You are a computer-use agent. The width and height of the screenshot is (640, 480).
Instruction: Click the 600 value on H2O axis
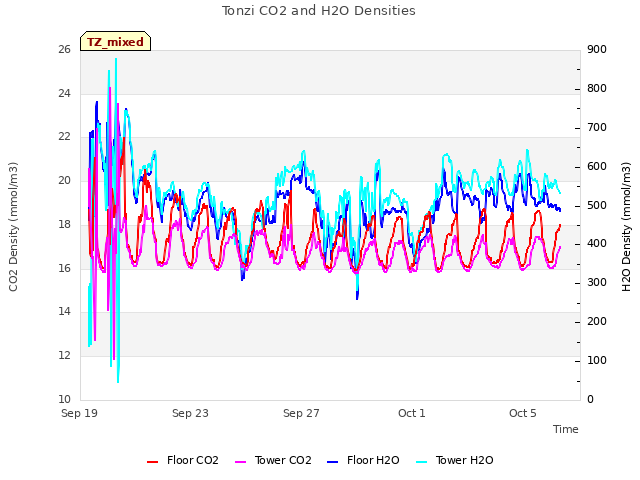(597, 167)
